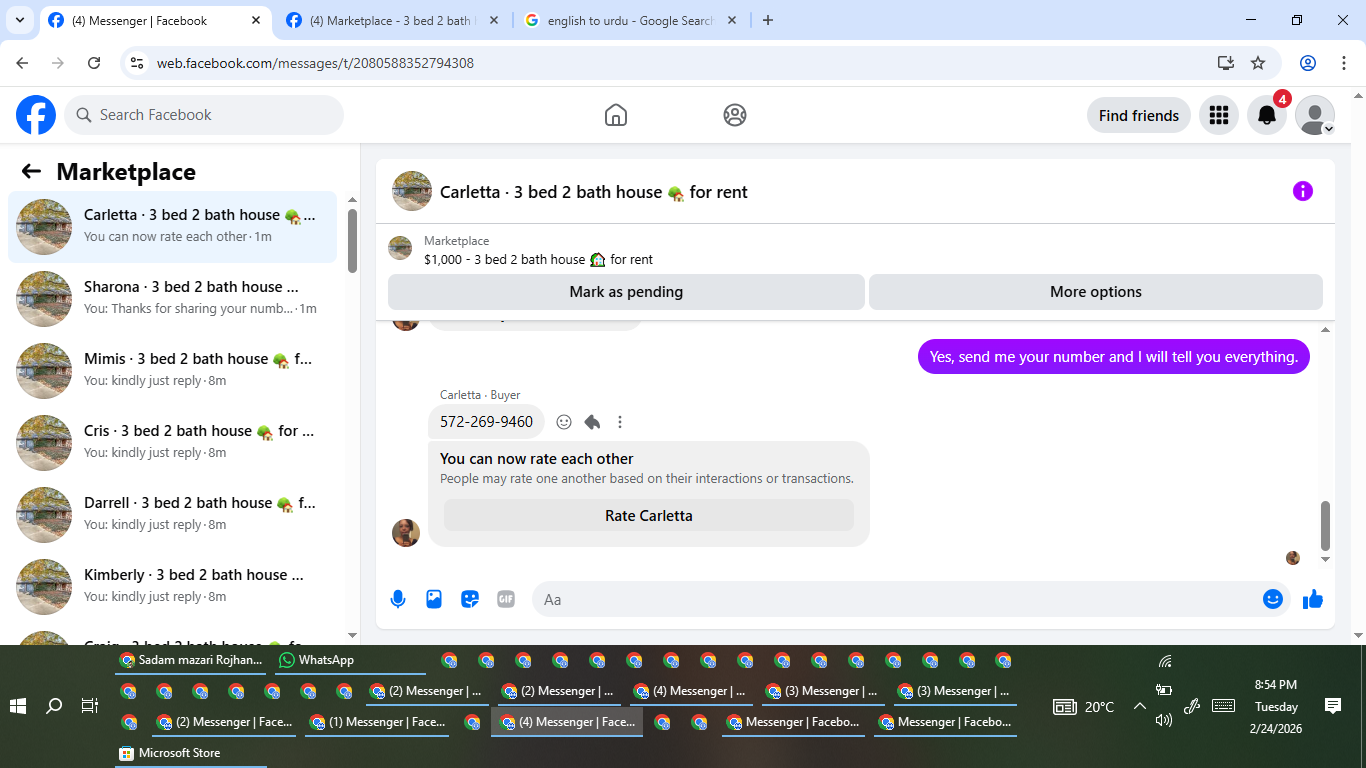Click the voice clip microphone icon

tap(398, 599)
